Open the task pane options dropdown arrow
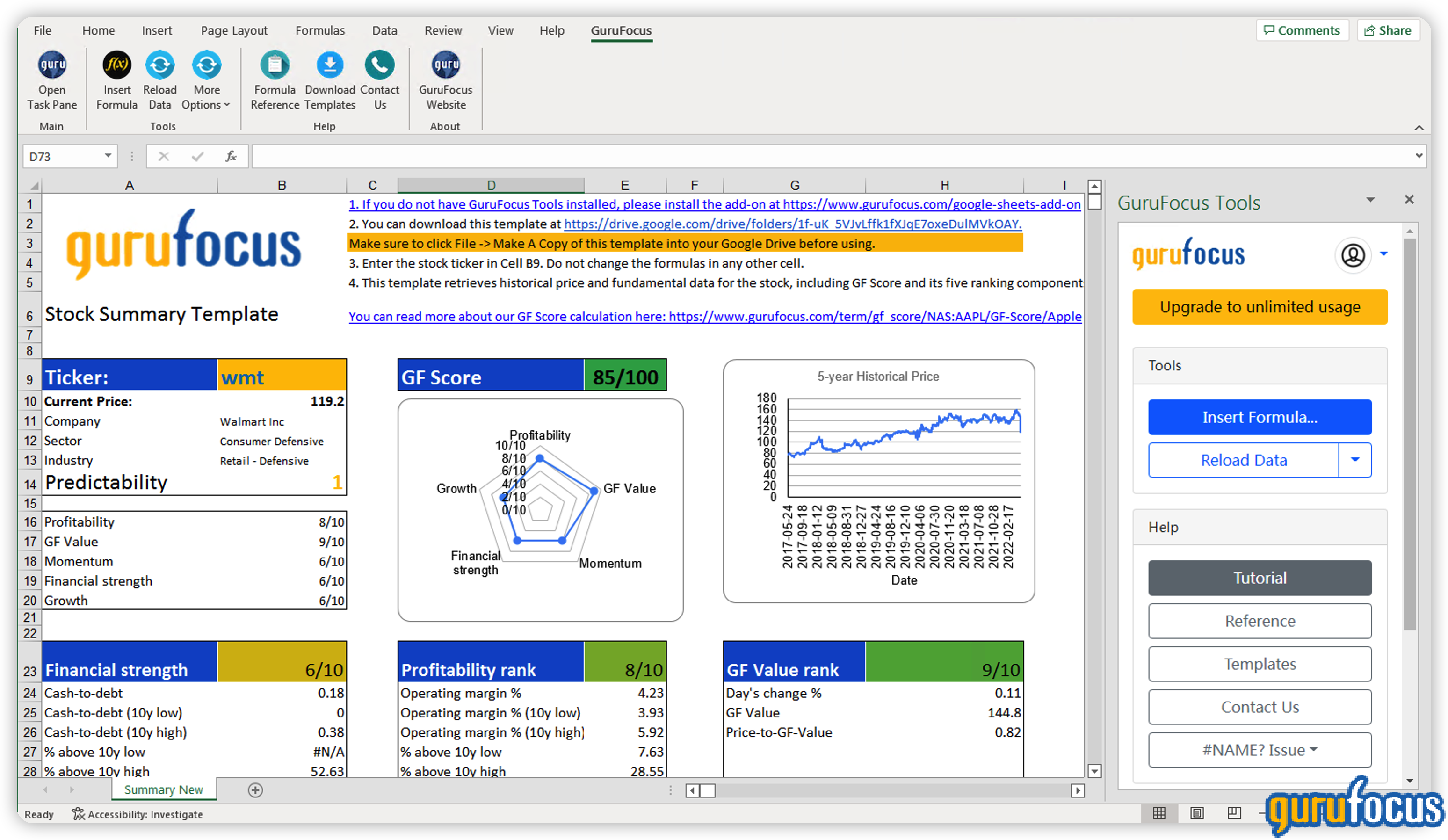Screen dimensions: 1448x840 1370,200
